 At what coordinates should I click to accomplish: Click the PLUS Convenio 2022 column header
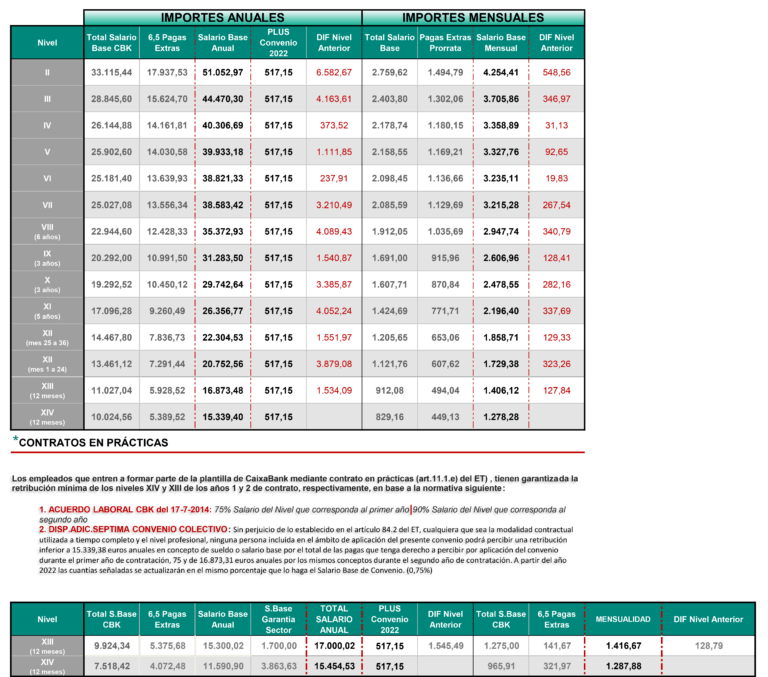276,42
